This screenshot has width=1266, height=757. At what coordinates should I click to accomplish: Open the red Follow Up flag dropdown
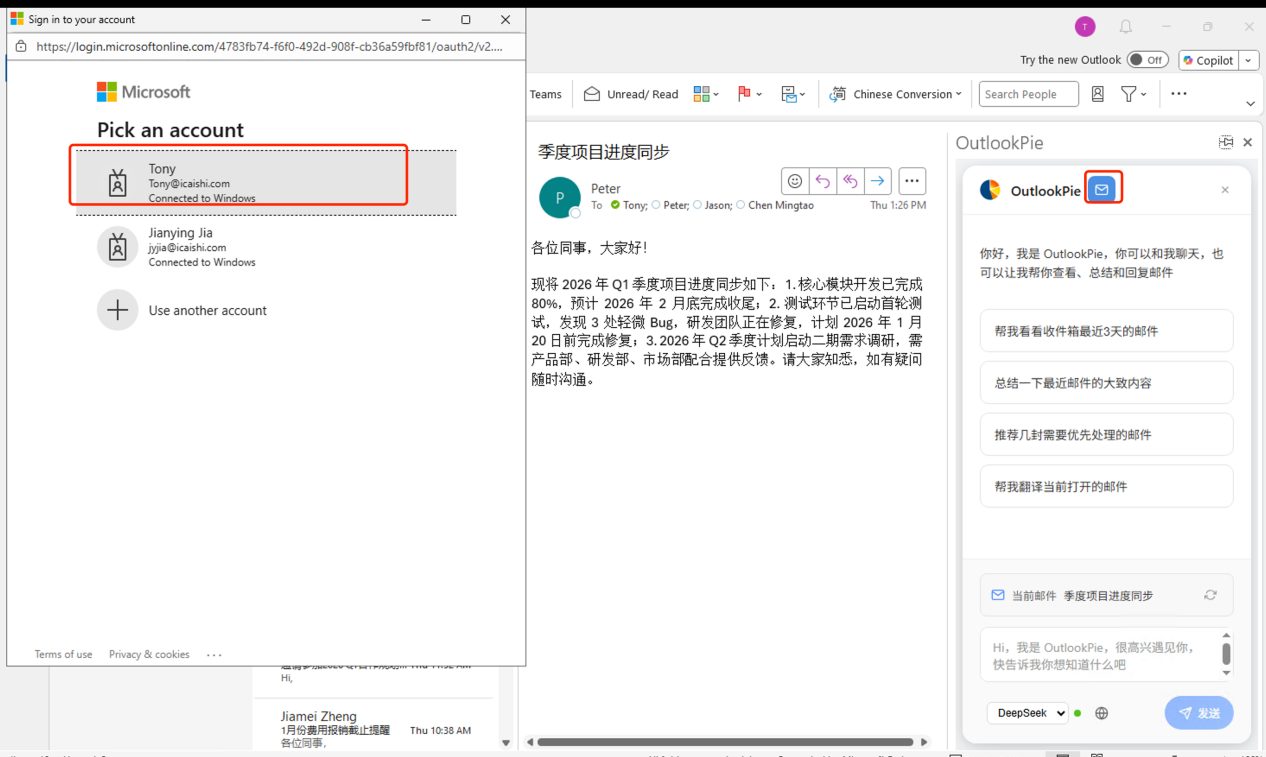pyautogui.click(x=749, y=94)
